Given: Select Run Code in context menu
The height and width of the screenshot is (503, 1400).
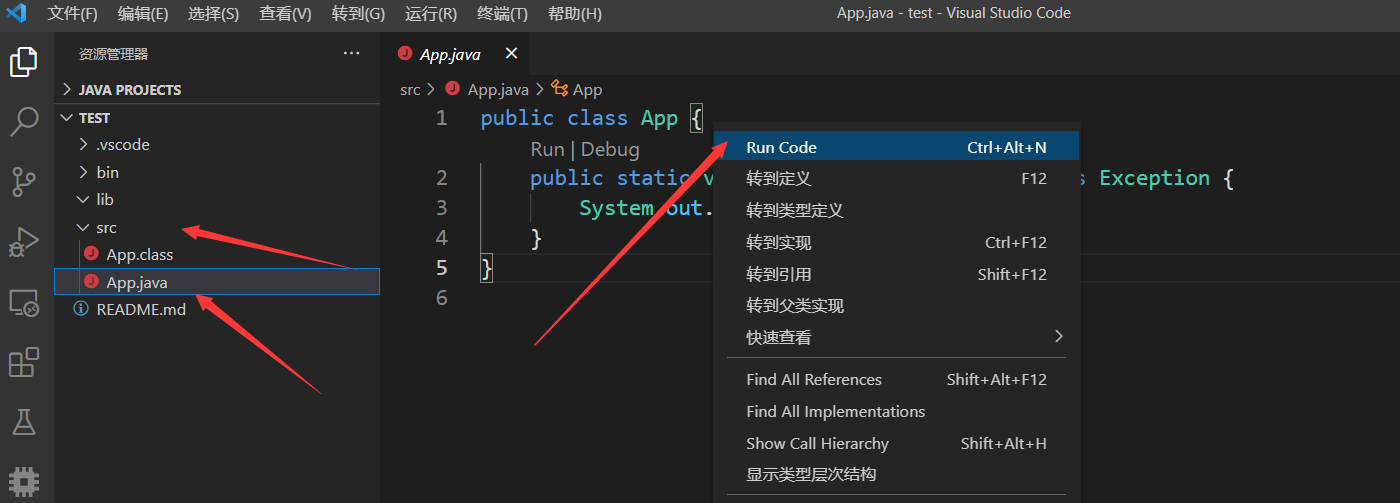Looking at the screenshot, I should pos(781,147).
